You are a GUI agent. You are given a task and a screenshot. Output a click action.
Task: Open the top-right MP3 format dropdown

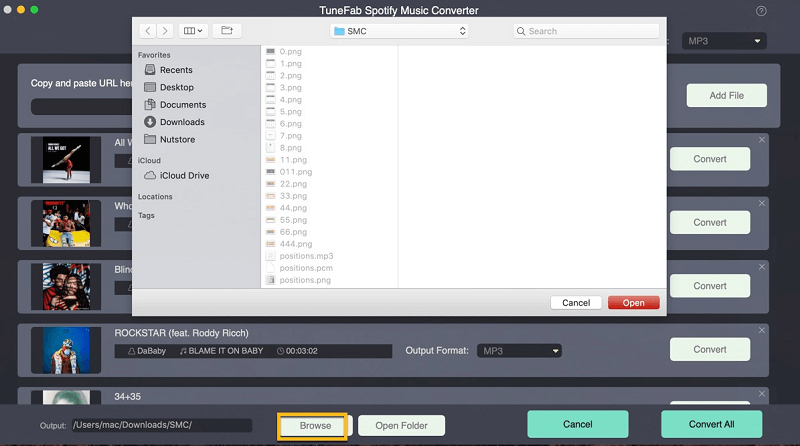click(x=725, y=41)
